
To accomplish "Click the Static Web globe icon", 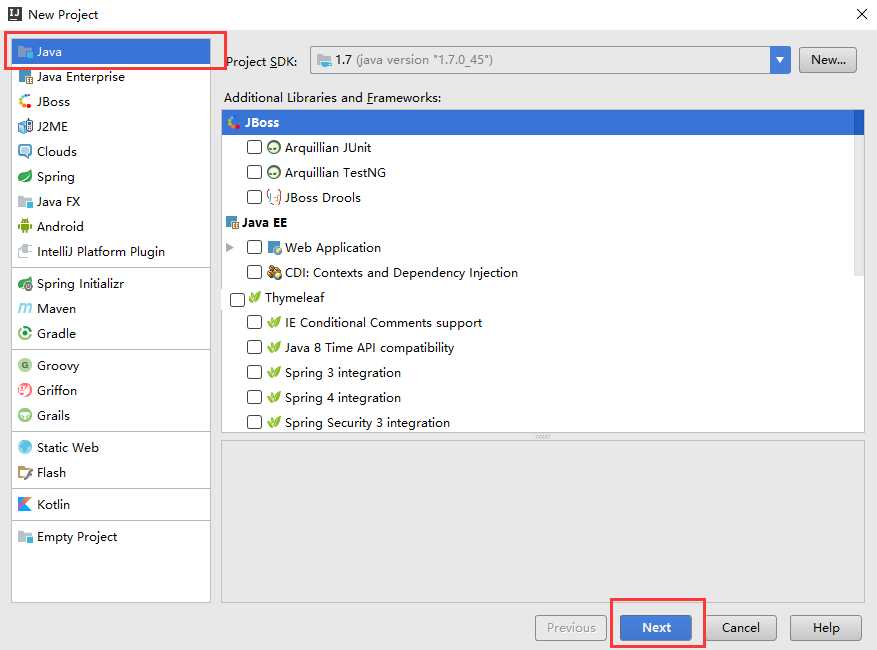I will click(x=25, y=448).
